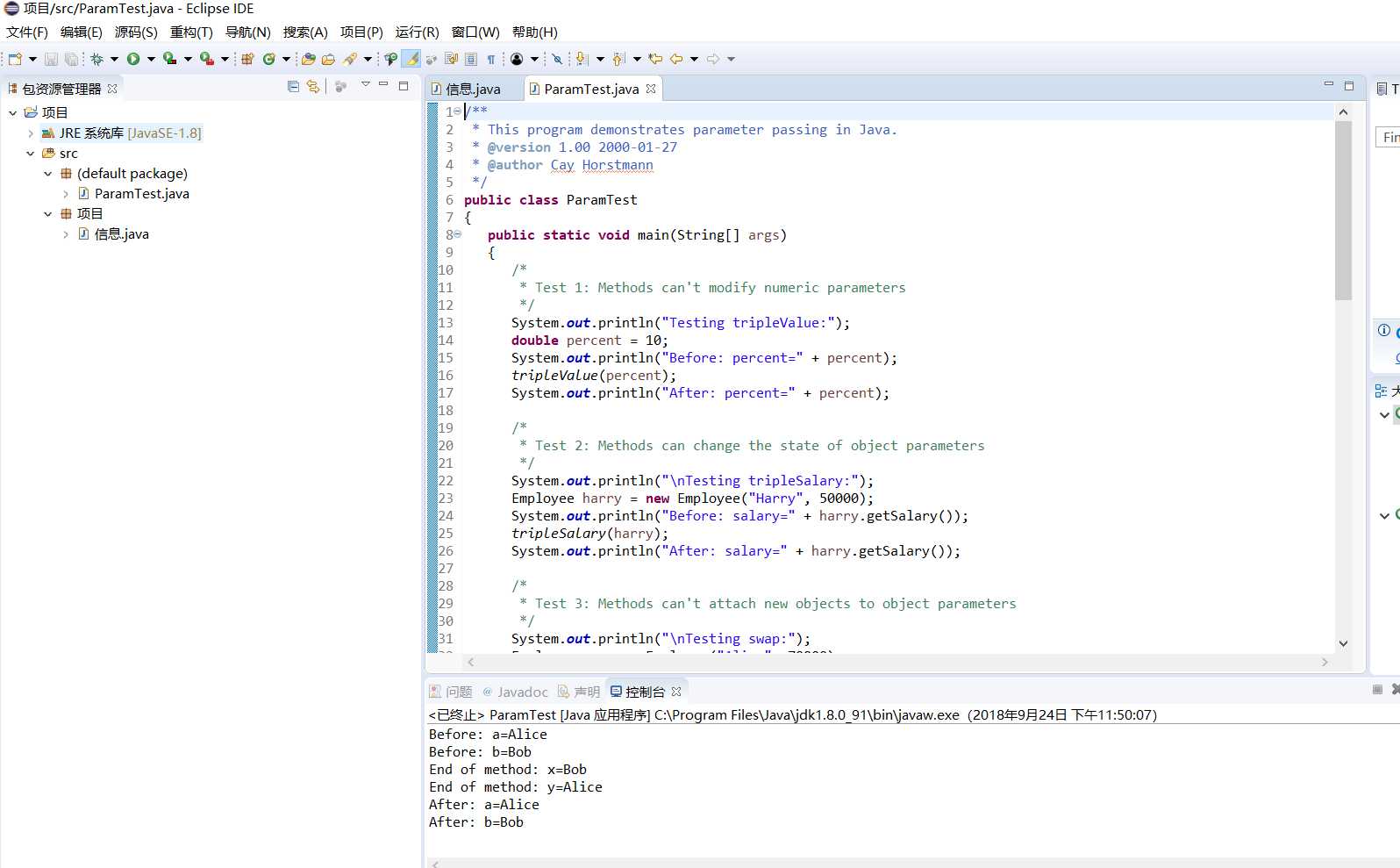Start debugging with the bug icon
The image size is (1400, 868).
coord(96,59)
